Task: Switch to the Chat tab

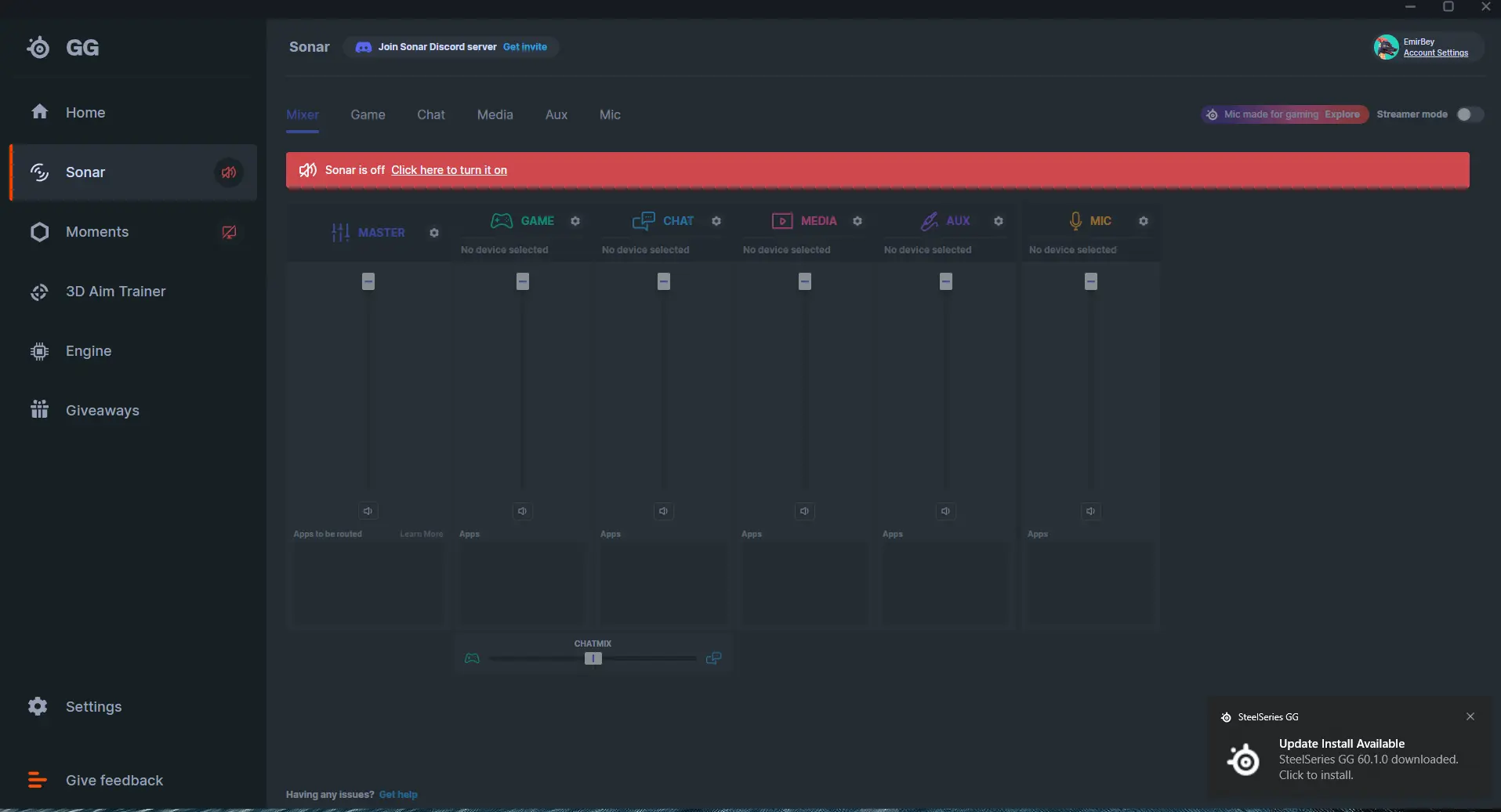Action: [431, 115]
